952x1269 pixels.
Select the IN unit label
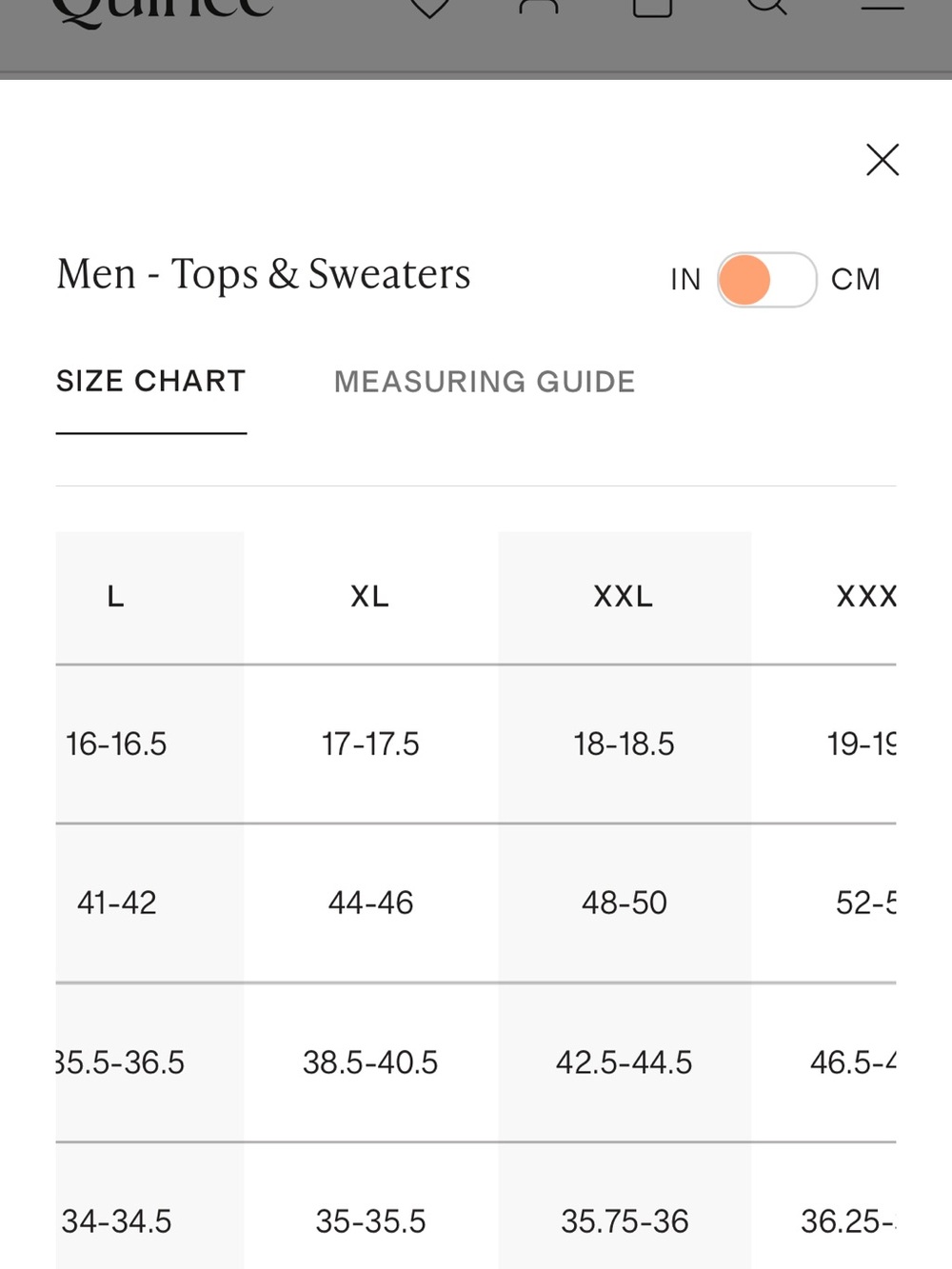point(685,279)
